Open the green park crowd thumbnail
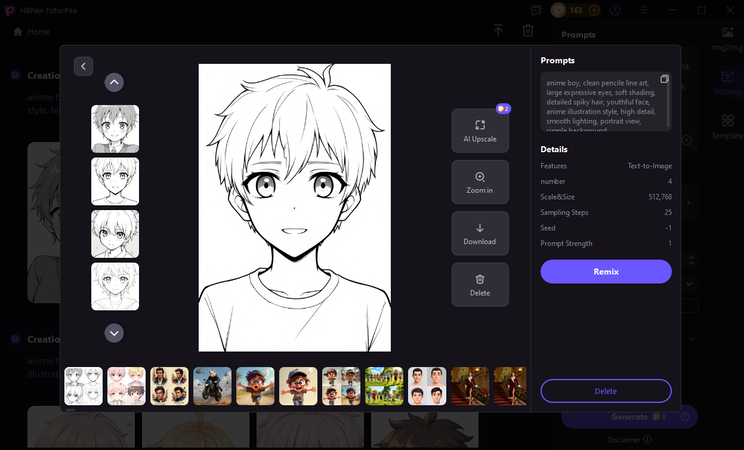Viewport: 744px width, 450px height. 384,386
